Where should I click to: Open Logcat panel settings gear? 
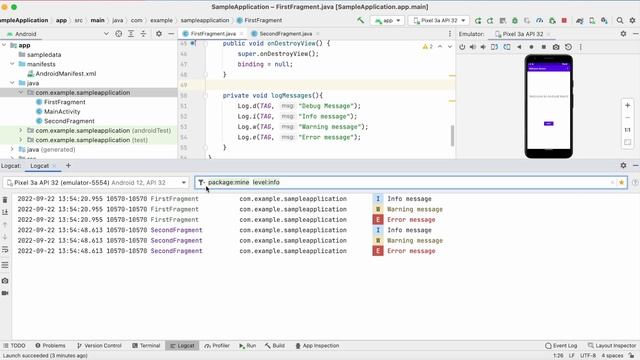[623, 165]
